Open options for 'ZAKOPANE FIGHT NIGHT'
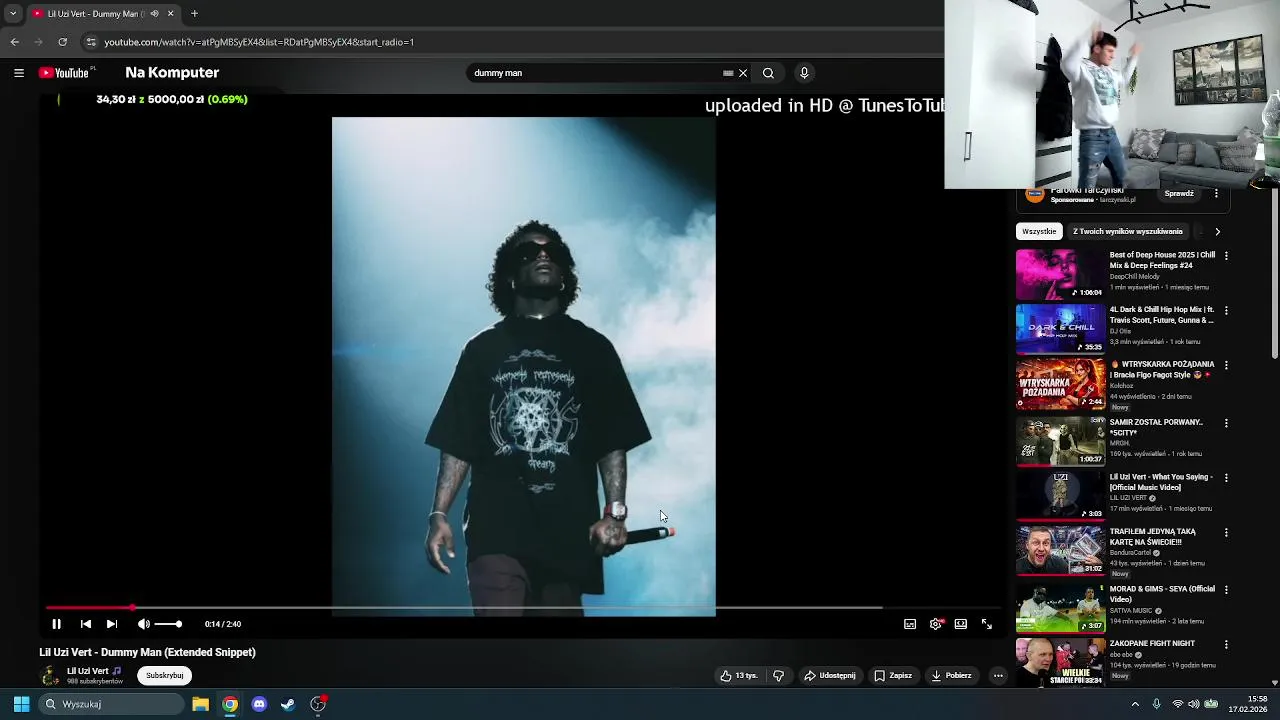The image size is (1280, 720). (1226, 645)
